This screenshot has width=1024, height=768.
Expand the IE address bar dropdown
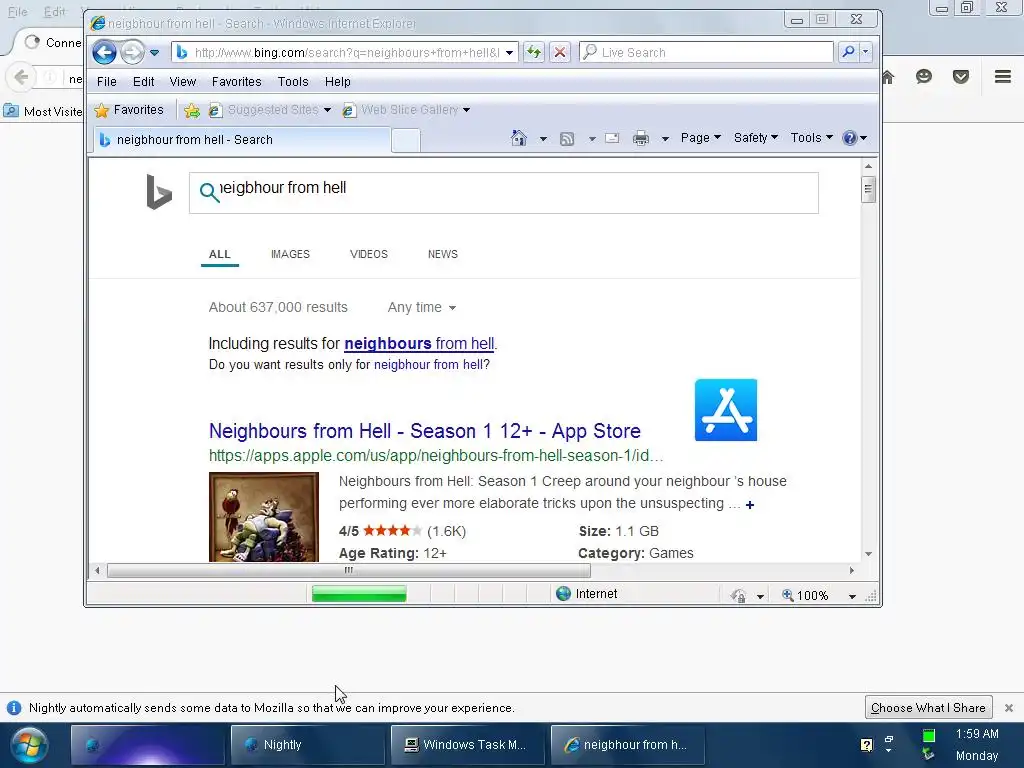coord(509,53)
